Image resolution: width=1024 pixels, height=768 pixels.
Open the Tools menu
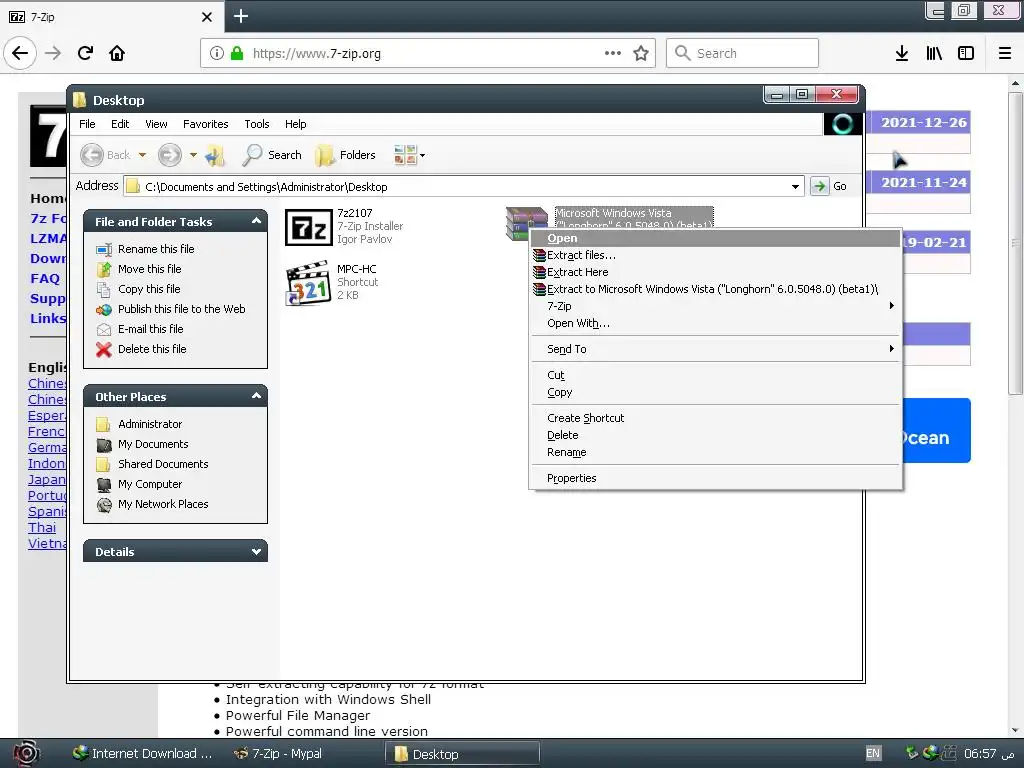click(257, 124)
